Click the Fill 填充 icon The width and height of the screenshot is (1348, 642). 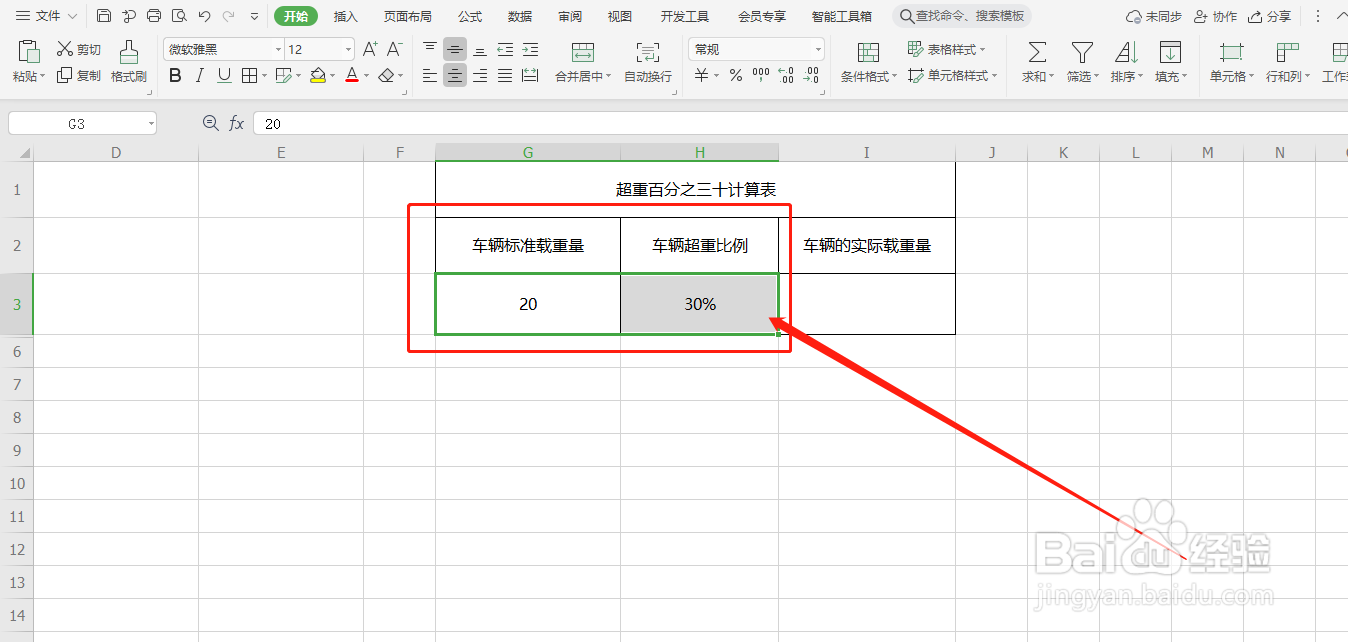coord(1169,53)
